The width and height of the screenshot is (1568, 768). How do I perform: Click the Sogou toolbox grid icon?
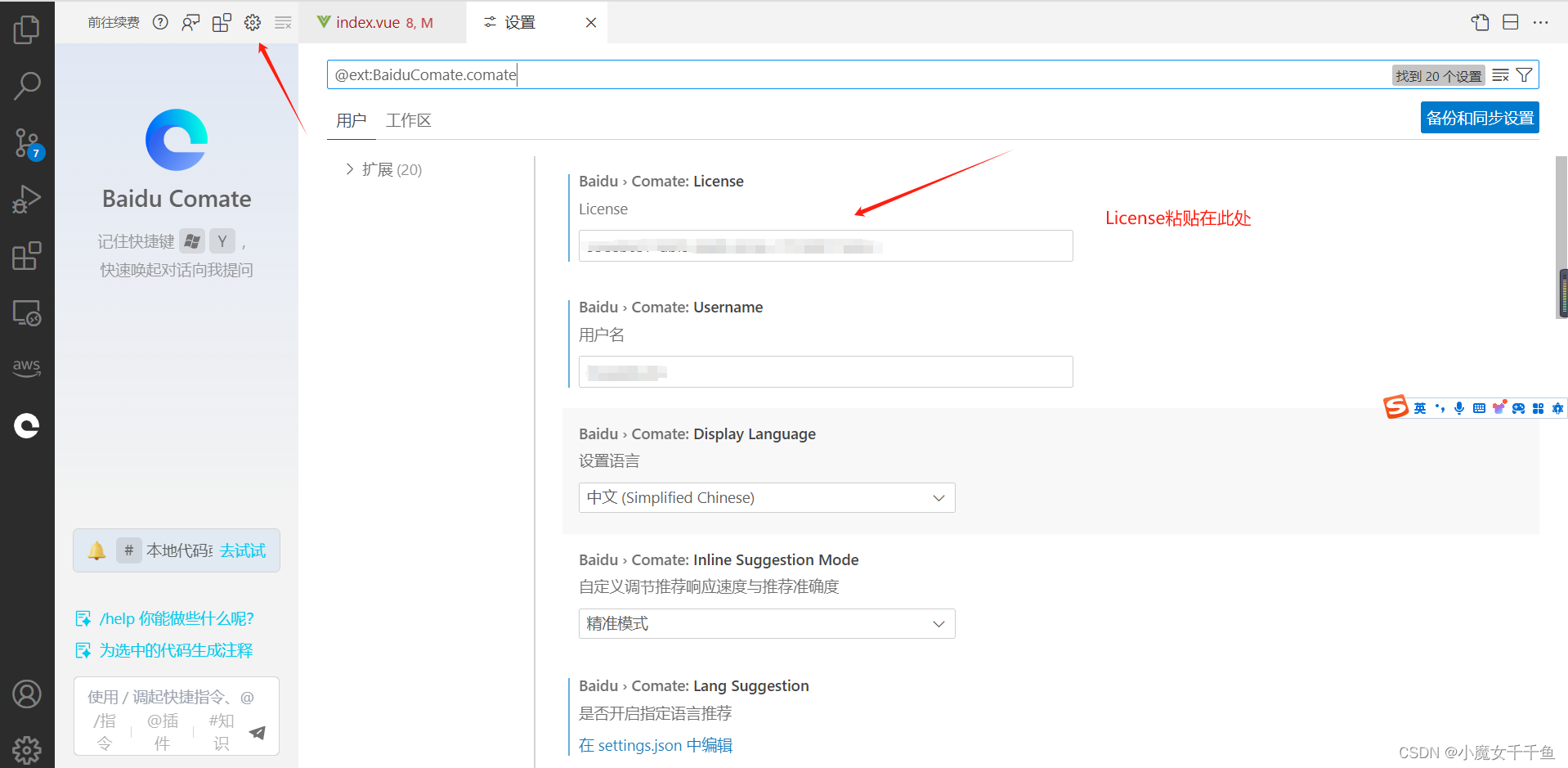[x=1538, y=408]
